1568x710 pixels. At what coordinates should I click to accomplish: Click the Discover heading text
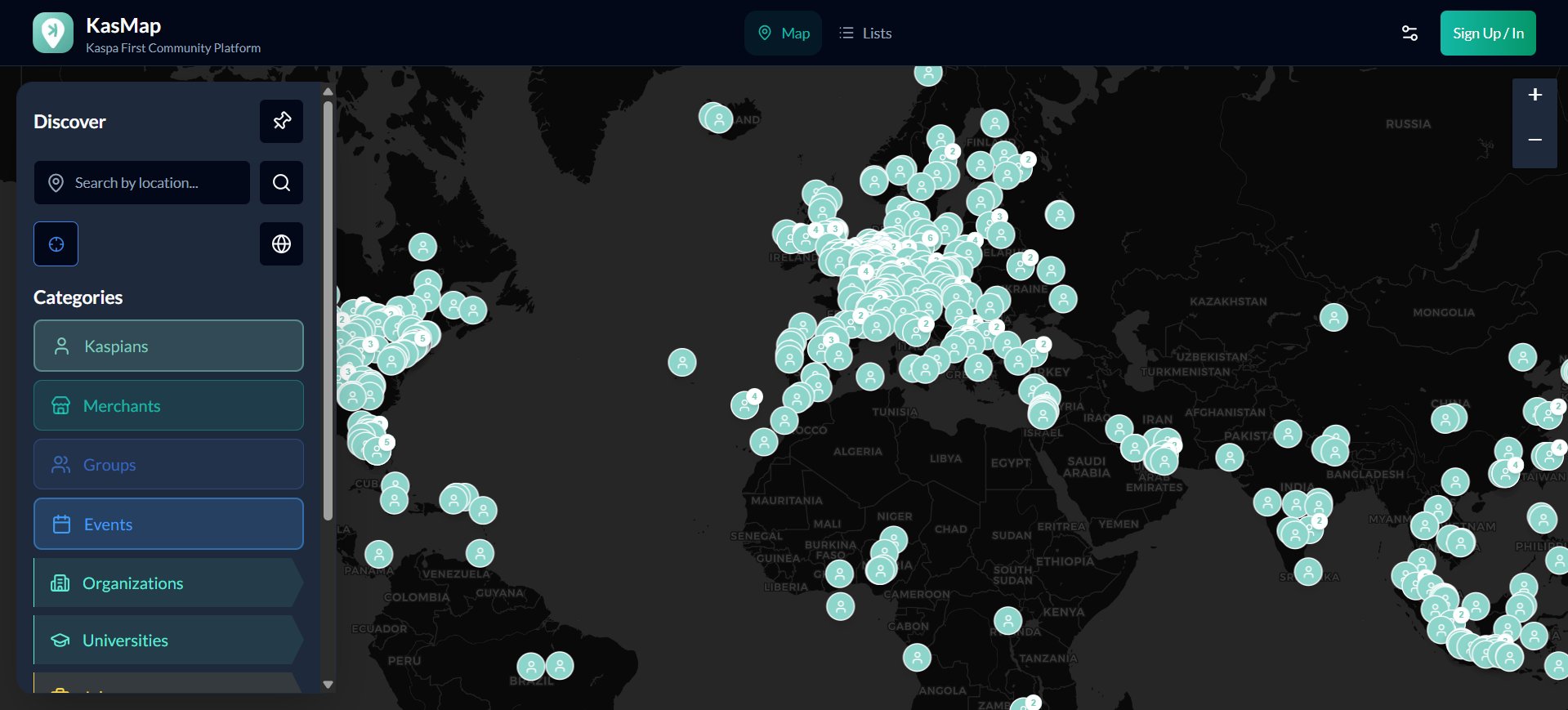pyautogui.click(x=69, y=122)
